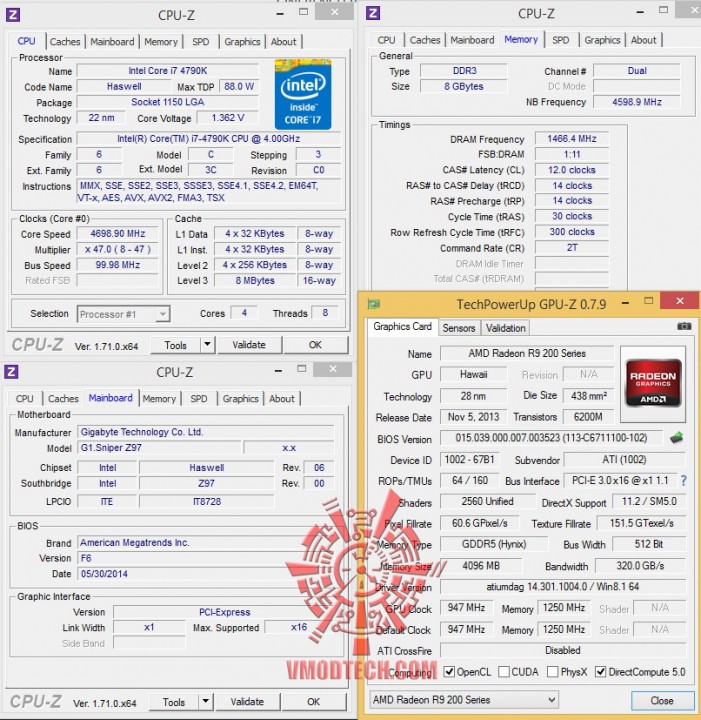The image size is (701, 720).
Task: Click Tools button in CPU window
Action: pyautogui.click(x=176, y=345)
